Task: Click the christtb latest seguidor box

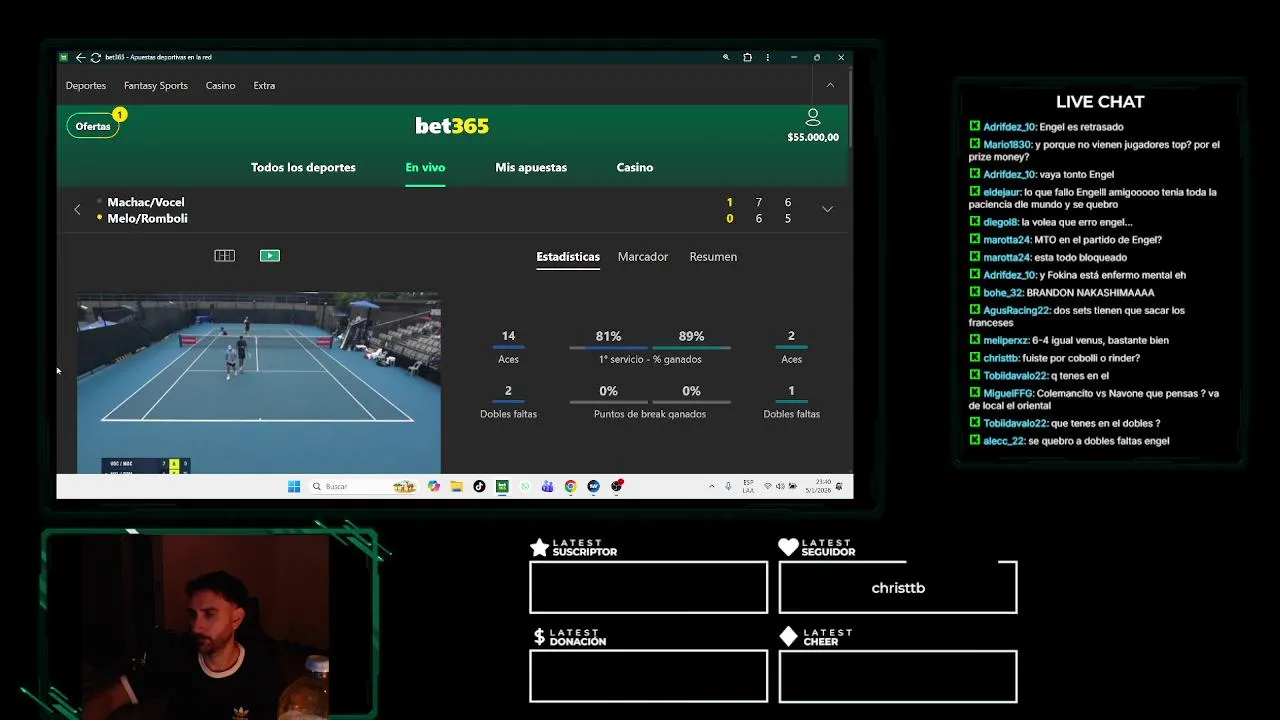Action: pos(898,587)
